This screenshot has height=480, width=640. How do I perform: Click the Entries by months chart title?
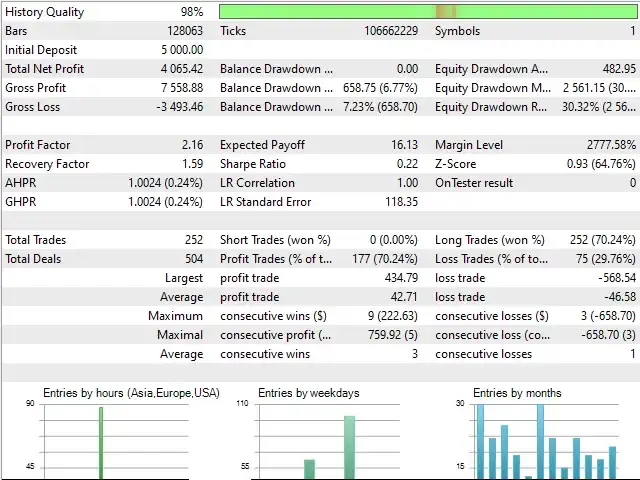[517, 393]
